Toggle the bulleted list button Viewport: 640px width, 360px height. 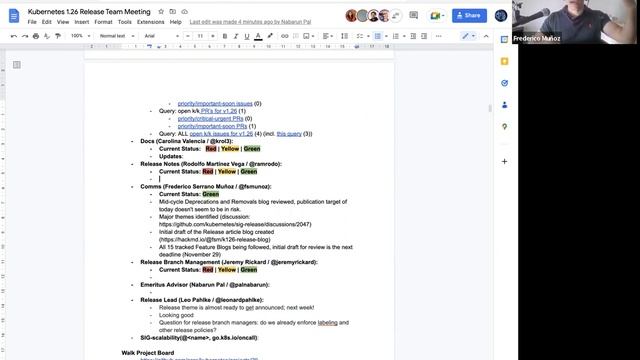[x=378, y=36]
